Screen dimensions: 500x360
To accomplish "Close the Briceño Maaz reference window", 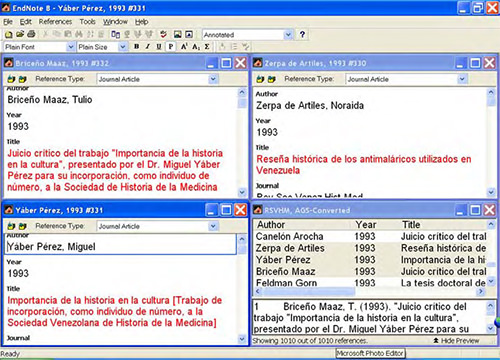I will 240,63.
